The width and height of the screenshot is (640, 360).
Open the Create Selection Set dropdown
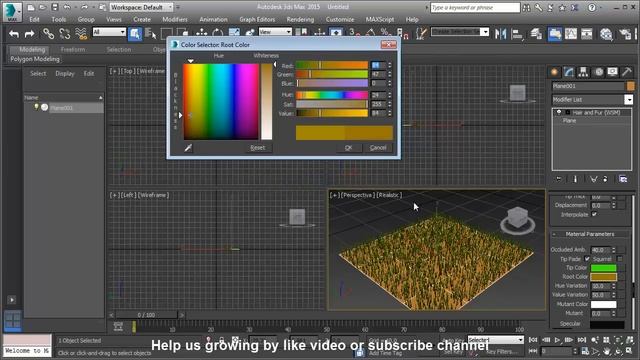484,32
